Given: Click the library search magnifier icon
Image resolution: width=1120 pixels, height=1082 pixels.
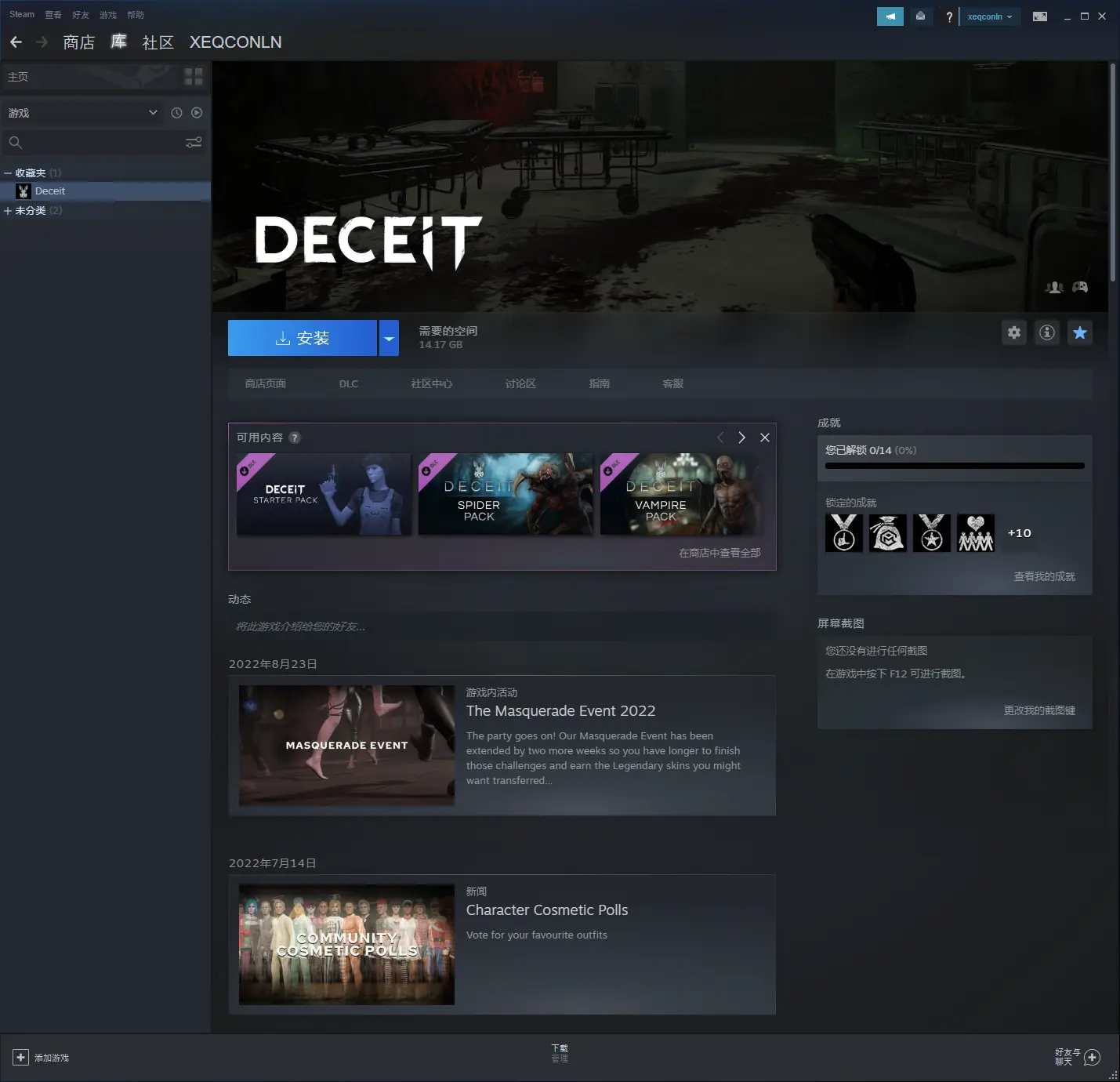Looking at the screenshot, I should 16,143.
